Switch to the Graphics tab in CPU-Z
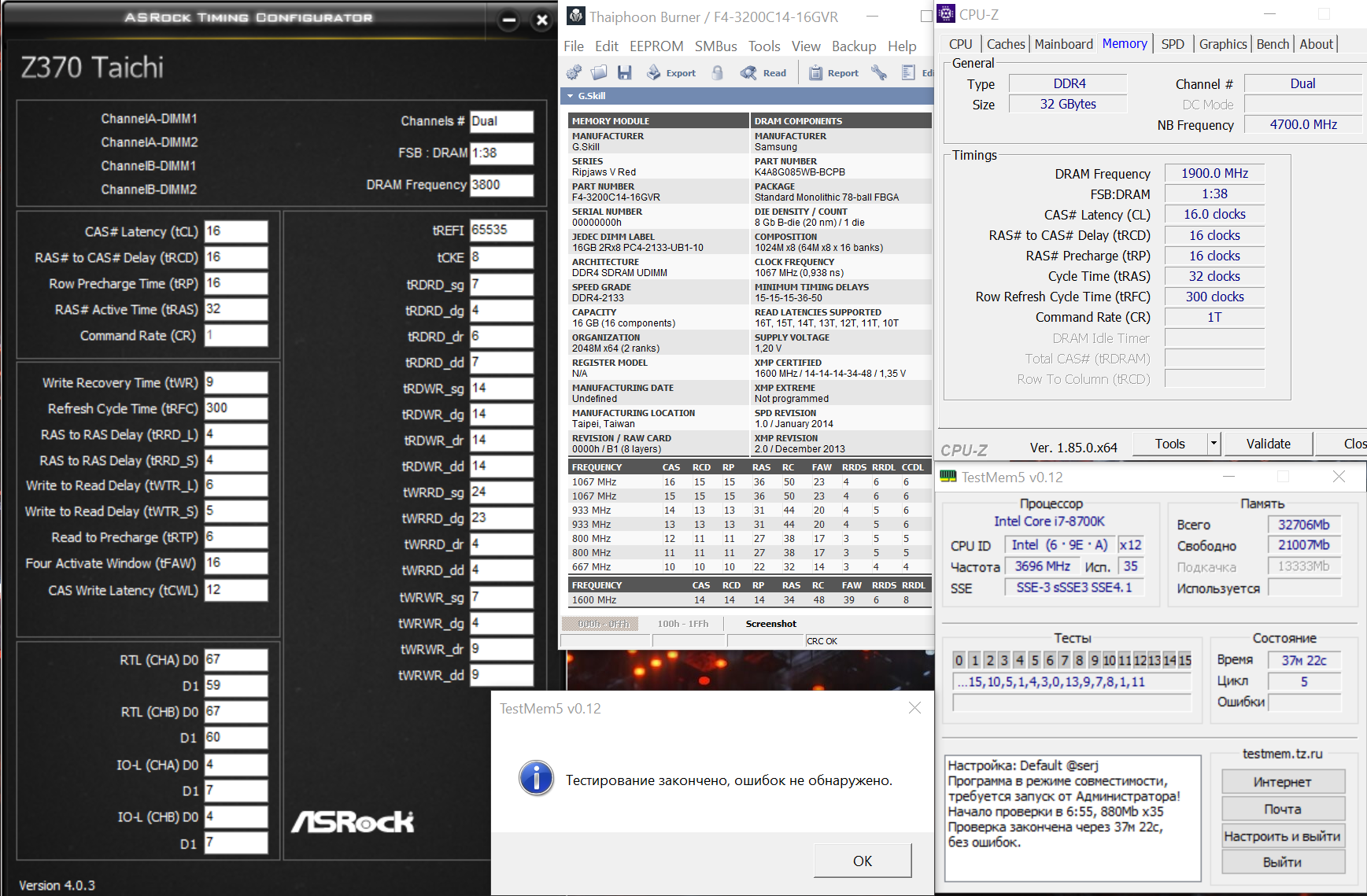Viewport: 1367px width, 896px height. [1223, 44]
